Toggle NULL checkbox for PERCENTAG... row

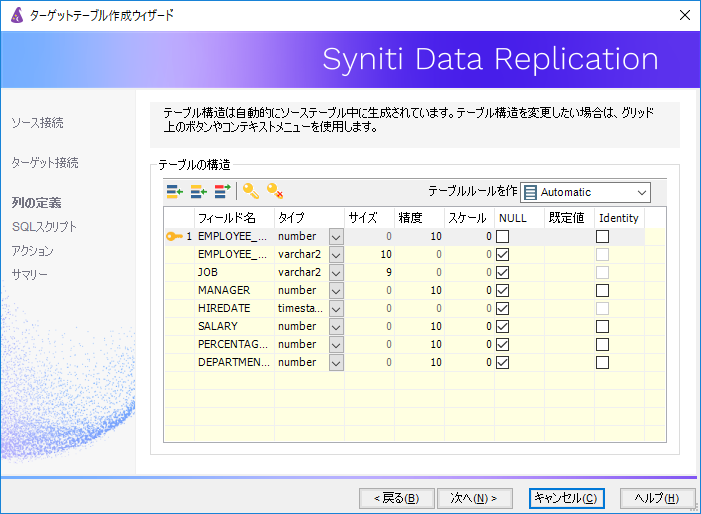coord(503,344)
